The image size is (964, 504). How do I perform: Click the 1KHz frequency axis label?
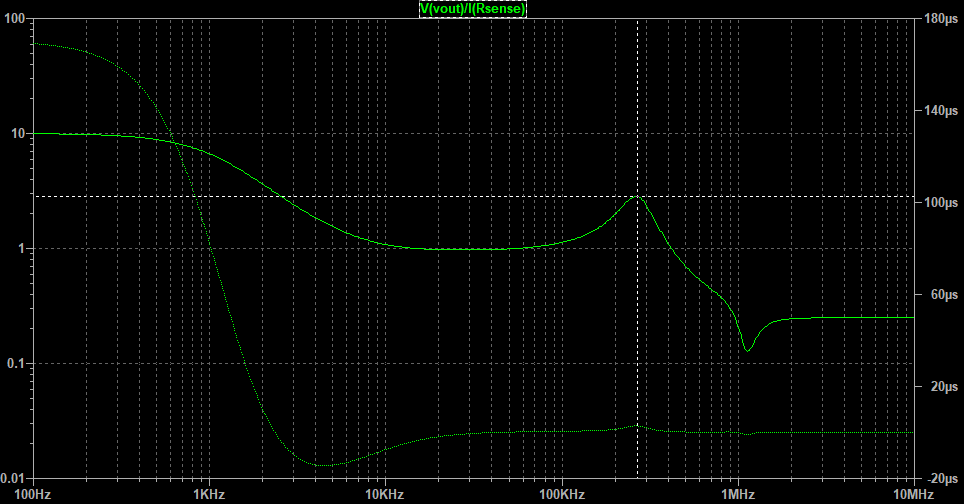[209, 494]
